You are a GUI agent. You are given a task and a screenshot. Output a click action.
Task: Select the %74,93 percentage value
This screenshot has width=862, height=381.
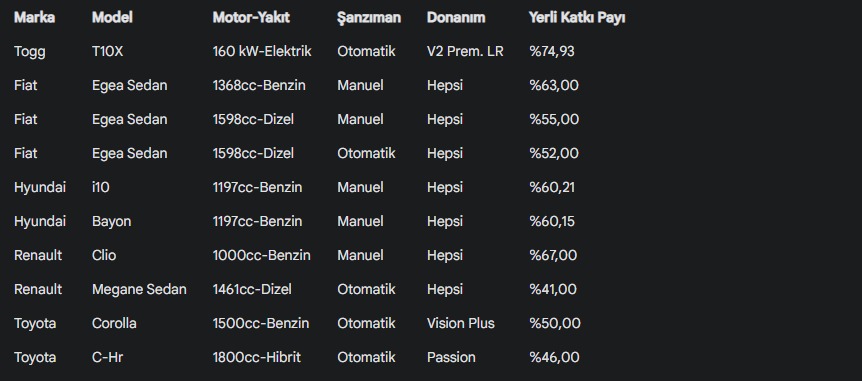(552, 52)
